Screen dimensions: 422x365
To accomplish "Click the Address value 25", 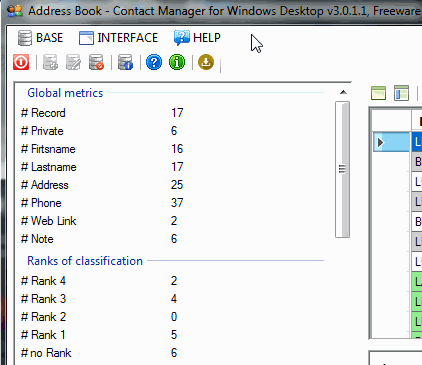I will [177, 185].
